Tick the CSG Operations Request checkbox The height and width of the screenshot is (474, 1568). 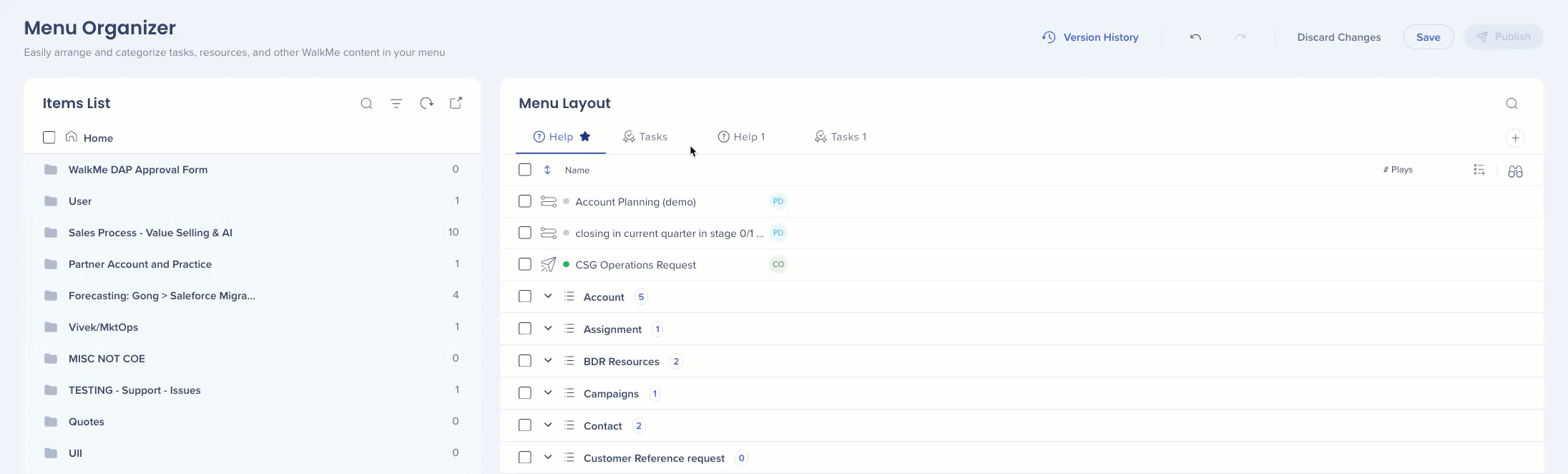(x=525, y=264)
